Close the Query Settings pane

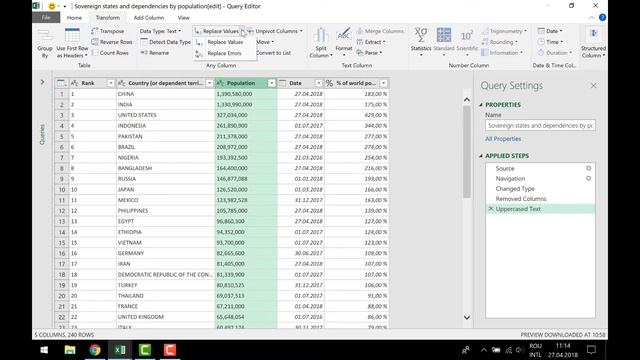[593, 86]
